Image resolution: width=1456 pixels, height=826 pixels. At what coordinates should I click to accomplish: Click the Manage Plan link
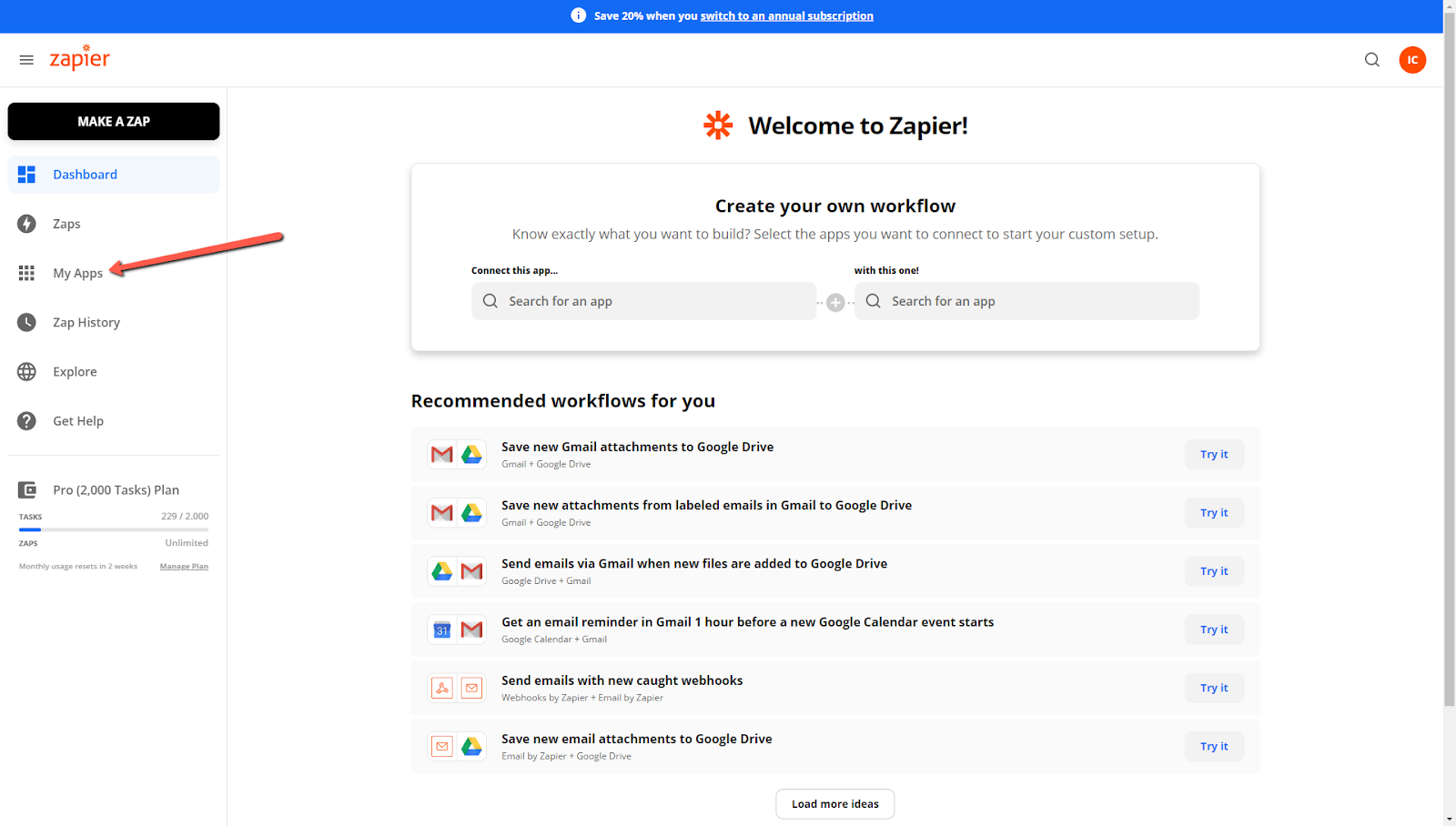(184, 566)
